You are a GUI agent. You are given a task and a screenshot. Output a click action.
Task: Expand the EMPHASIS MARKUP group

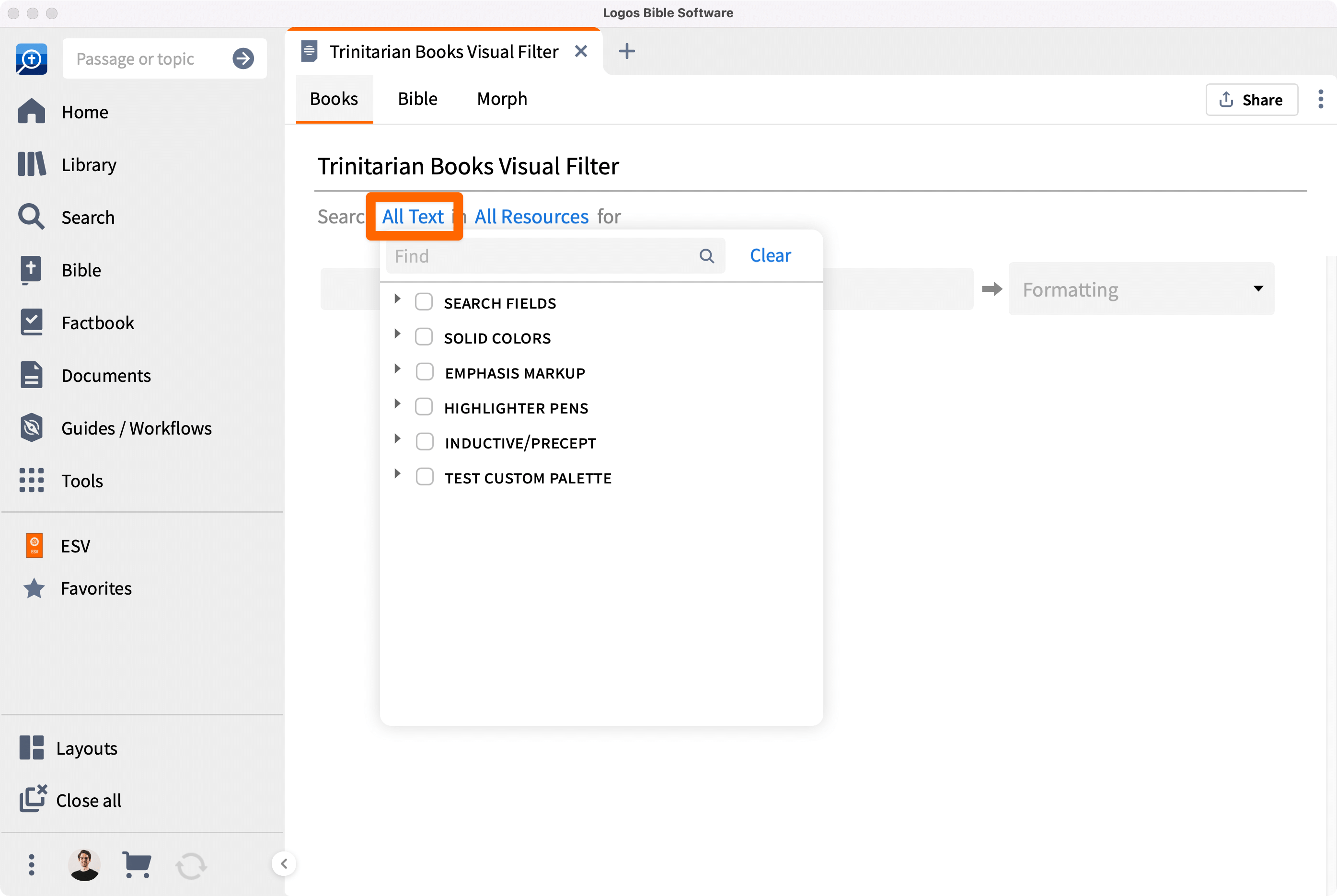397,368
